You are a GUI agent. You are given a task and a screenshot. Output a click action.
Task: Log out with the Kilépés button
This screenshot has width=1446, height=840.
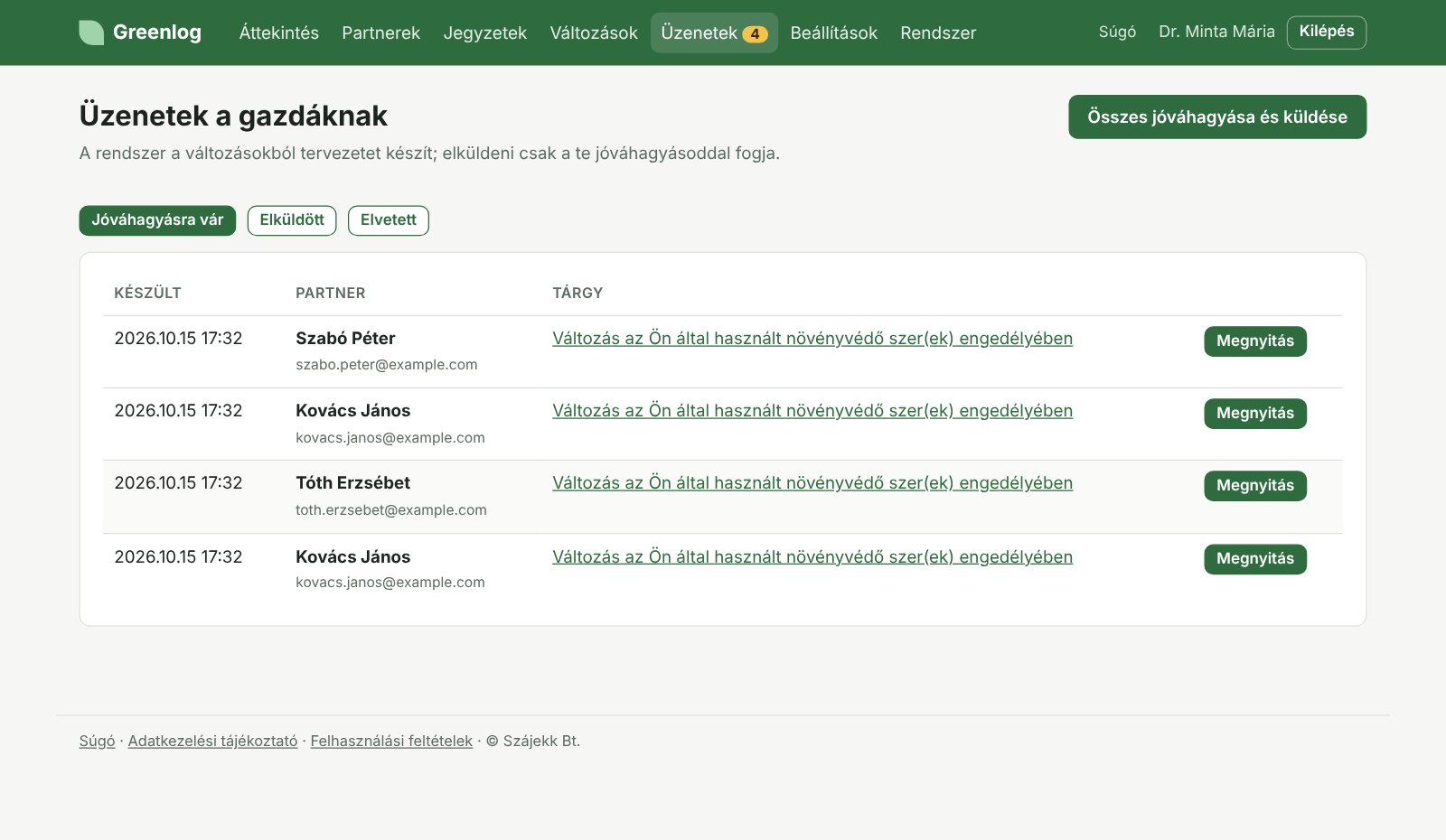(1326, 32)
